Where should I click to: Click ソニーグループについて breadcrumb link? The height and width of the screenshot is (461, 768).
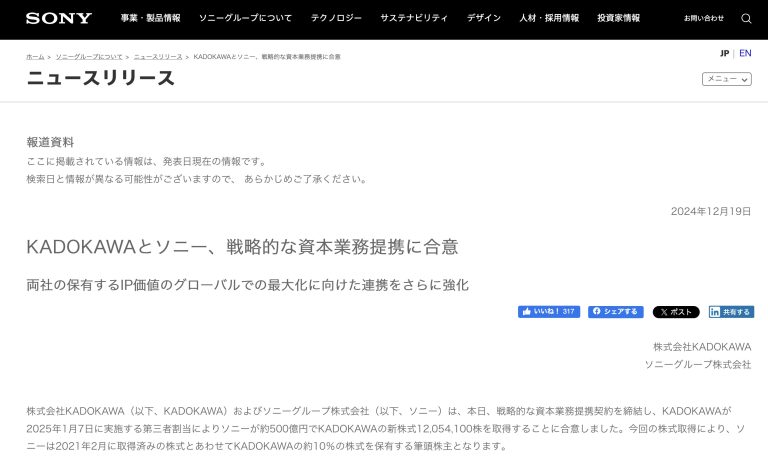pos(90,57)
